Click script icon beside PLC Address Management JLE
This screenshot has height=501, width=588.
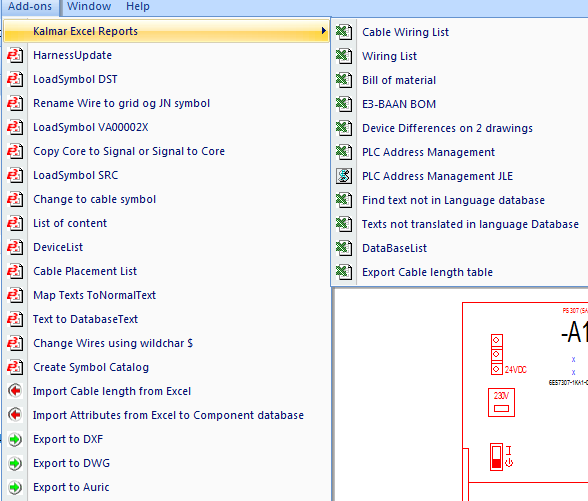click(344, 176)
